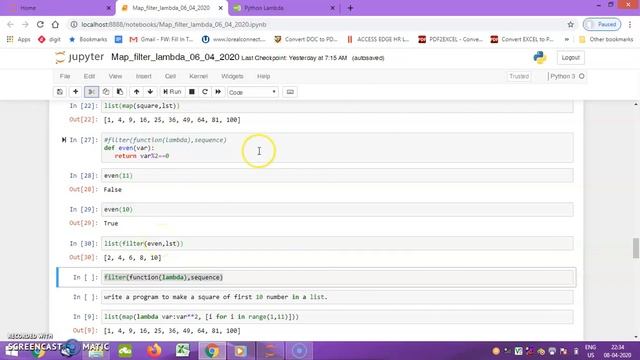This screenshot has height=360, width=640.
Task: Restart the kernel icon
Action: point(205,92)
